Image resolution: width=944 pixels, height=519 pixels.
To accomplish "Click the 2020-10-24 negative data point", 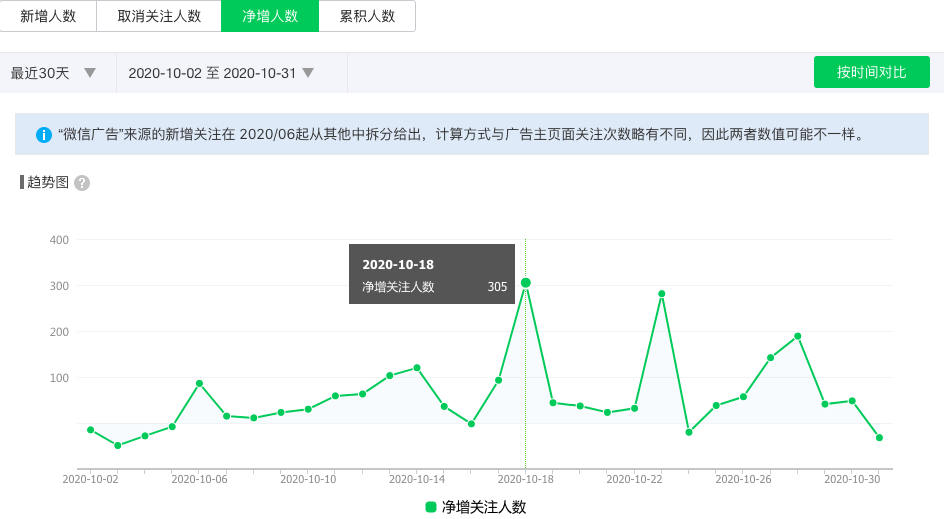I will point(689,432).
